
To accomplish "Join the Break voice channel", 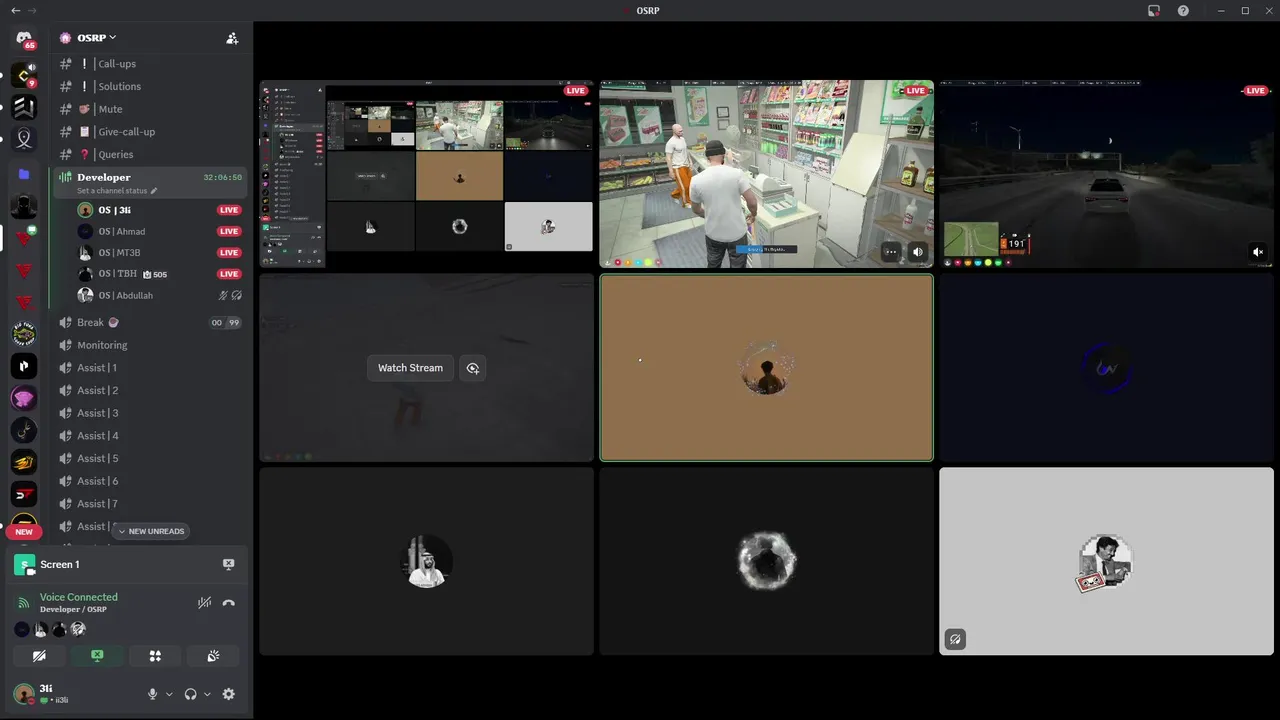I will click(x=150, y=322).
